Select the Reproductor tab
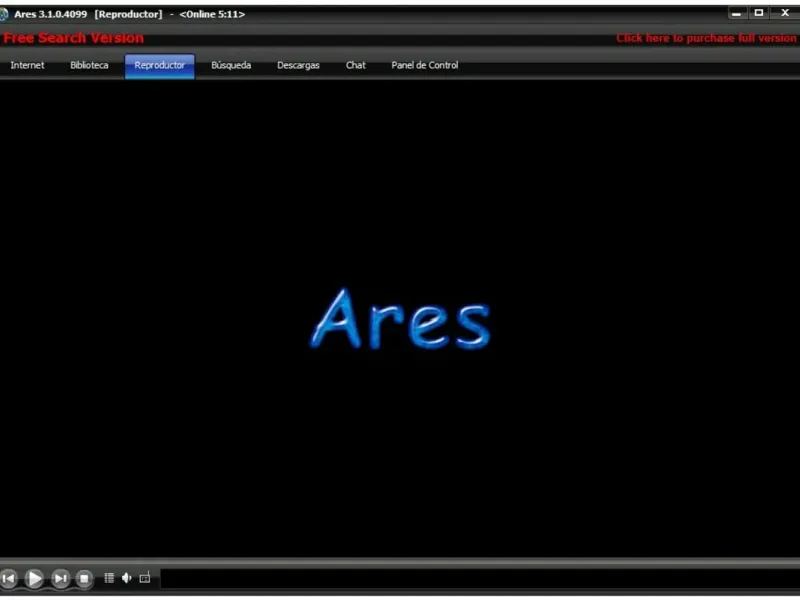Screen dimensions: 800x600 click(x=160, y=66)
